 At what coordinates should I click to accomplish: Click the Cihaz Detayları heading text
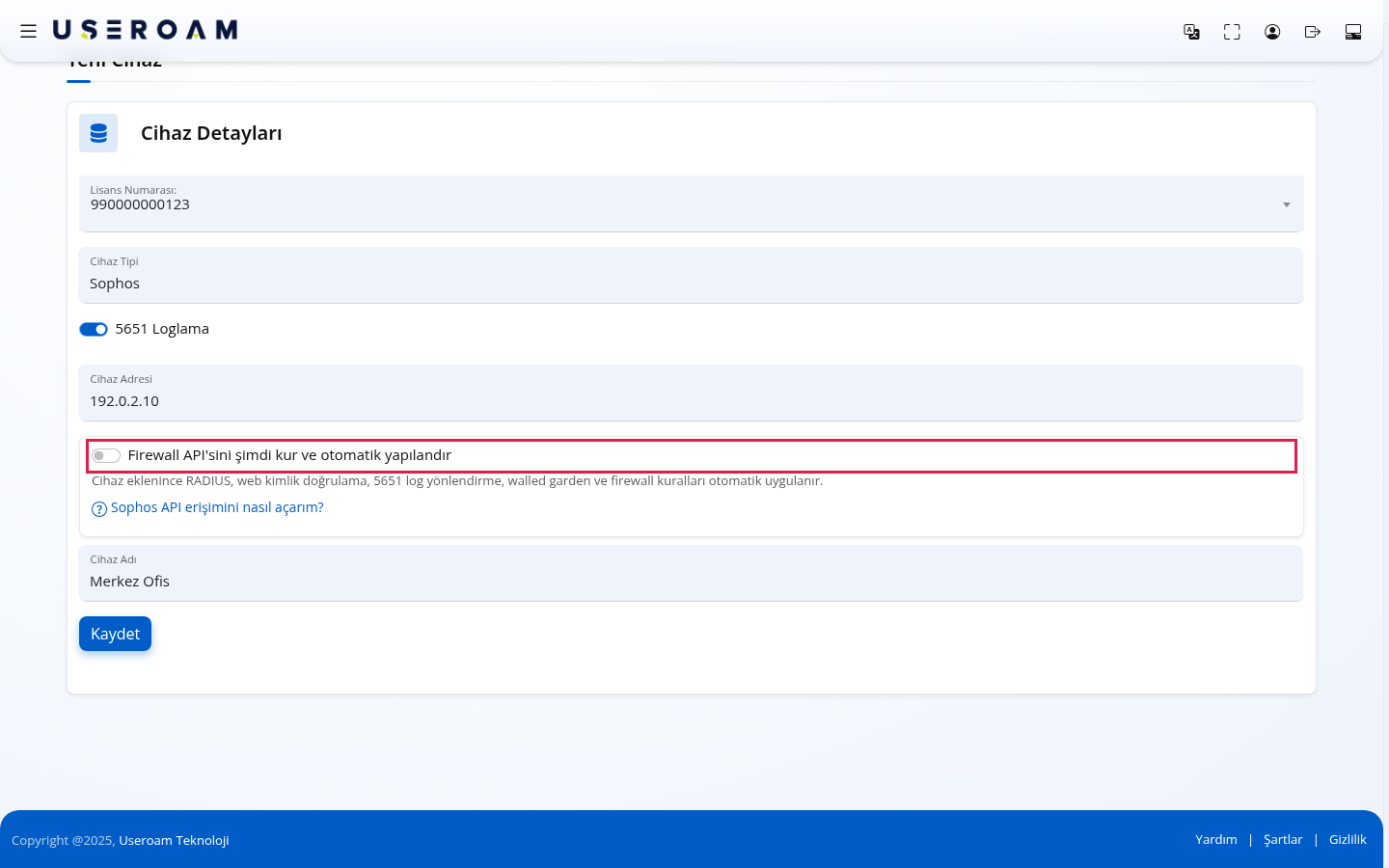tap(211, 133)
